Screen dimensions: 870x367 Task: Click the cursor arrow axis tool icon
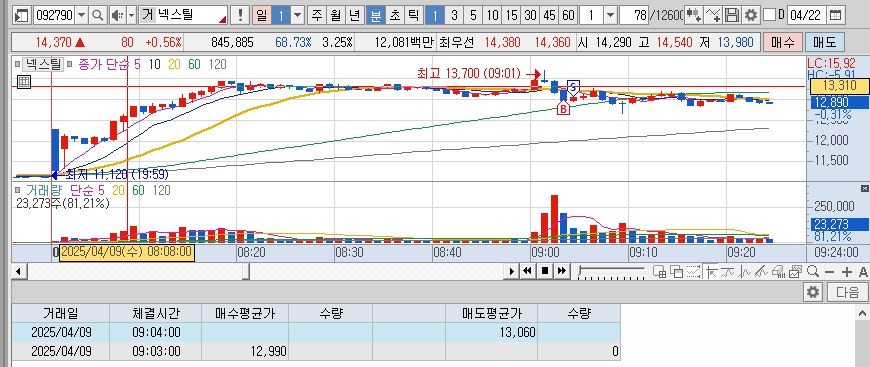[x=710, y=271]
